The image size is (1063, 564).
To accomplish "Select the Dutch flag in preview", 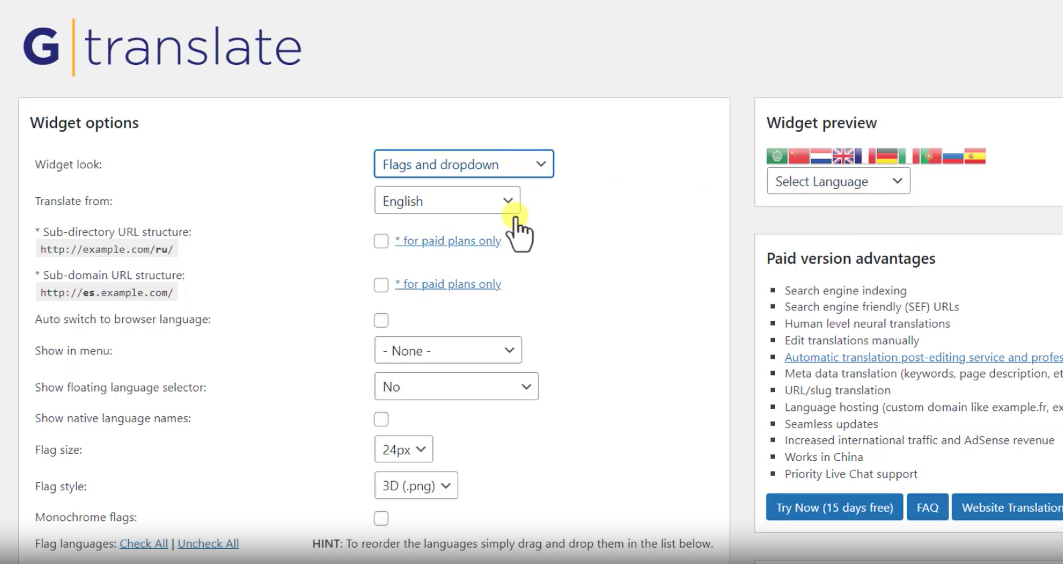I will (x=821, y=156).
